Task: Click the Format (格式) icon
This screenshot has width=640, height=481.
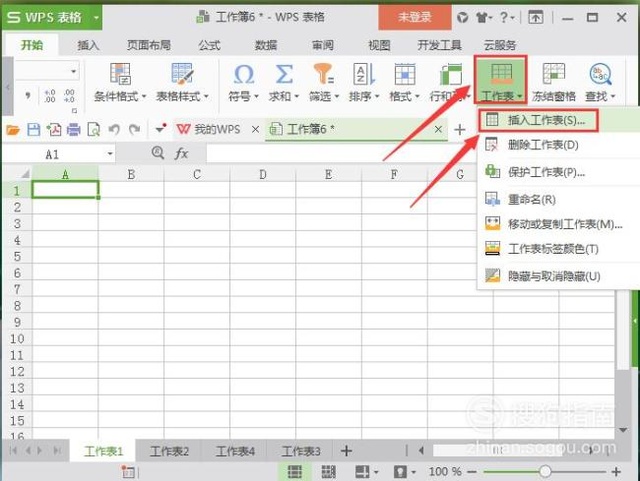Action: tap(404, 74)
